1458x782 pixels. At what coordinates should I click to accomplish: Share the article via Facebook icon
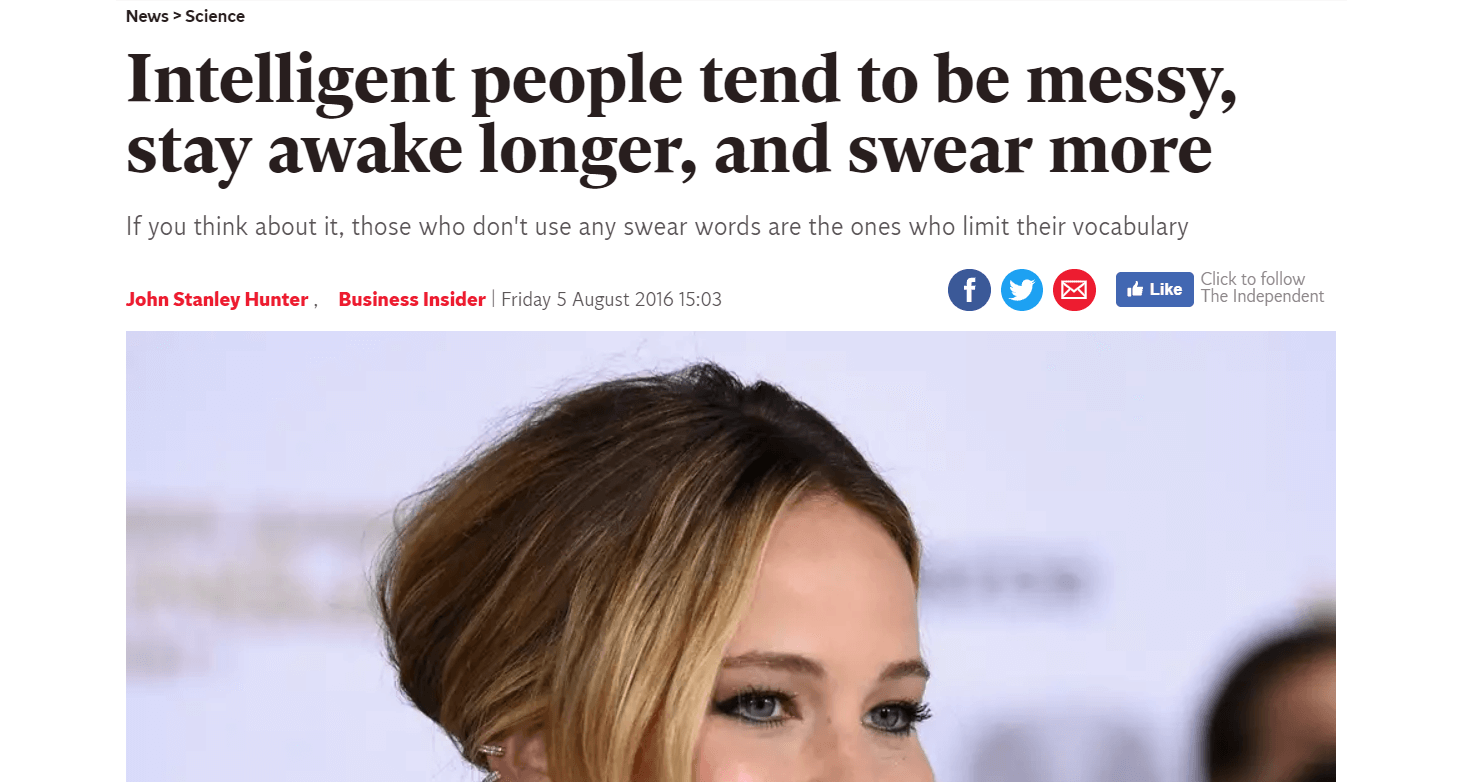[969, 290]
